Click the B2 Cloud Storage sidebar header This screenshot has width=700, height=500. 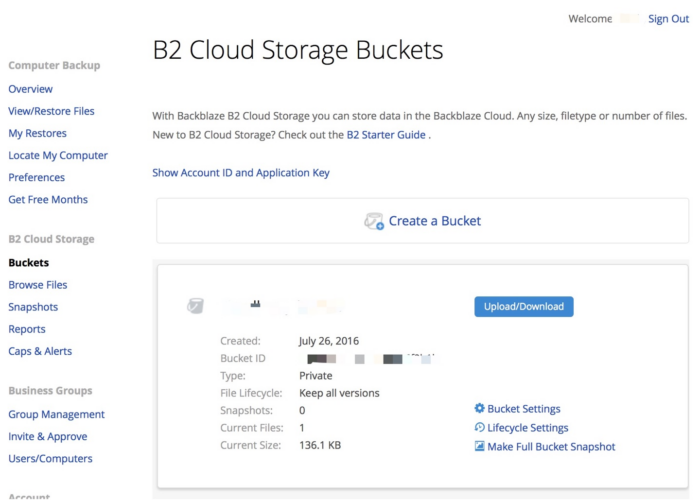(x=51, y=239)
